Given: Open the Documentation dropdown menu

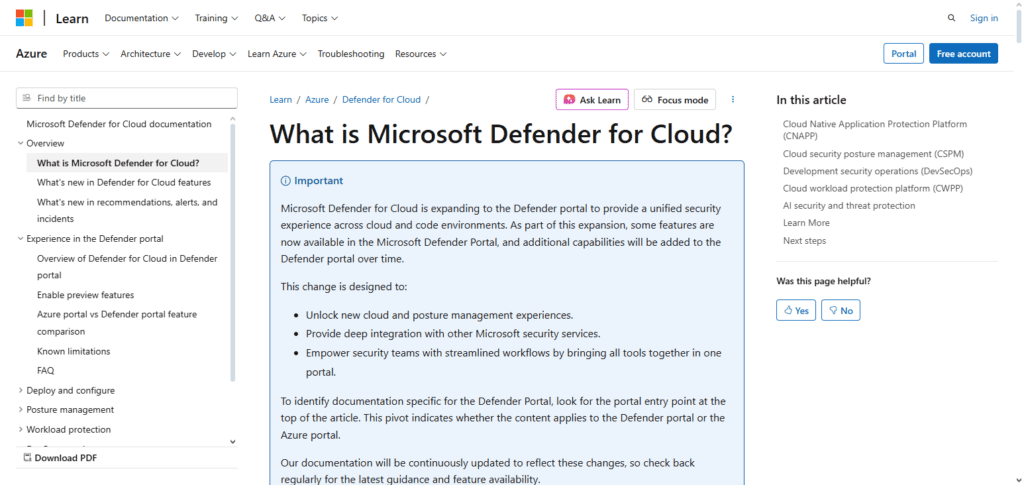Looking at the screenshot, I should point(142,18).
